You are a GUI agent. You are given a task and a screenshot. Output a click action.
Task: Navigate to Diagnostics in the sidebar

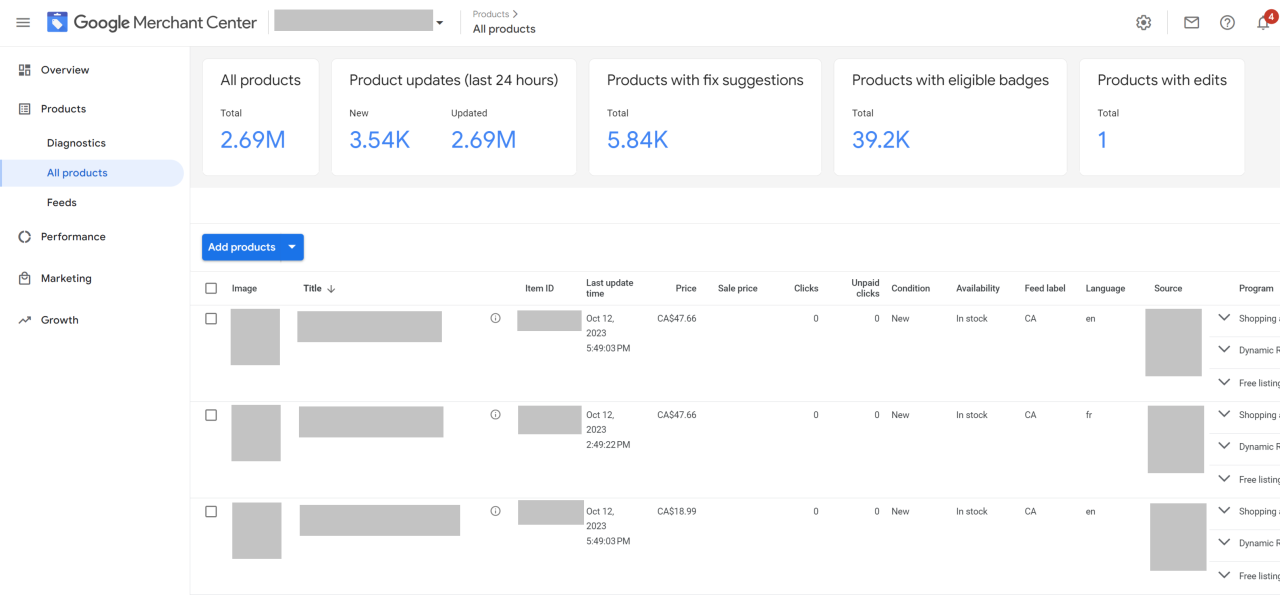(x=77, y=142)
